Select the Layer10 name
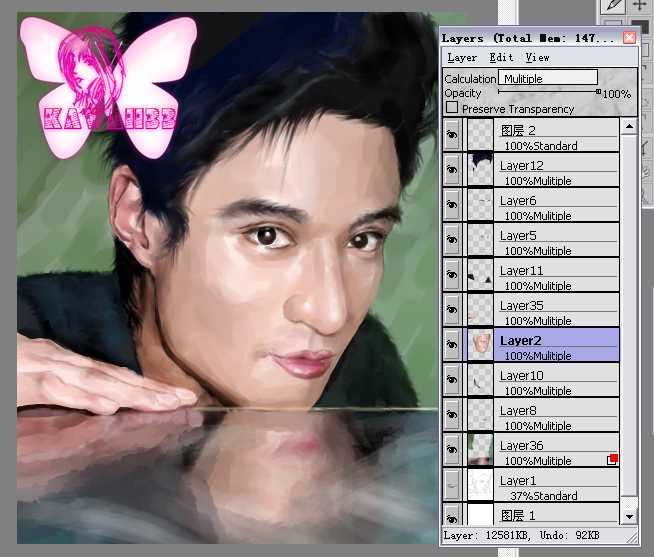The height and width of the screenshot is (557, 654). pos(522,376)
